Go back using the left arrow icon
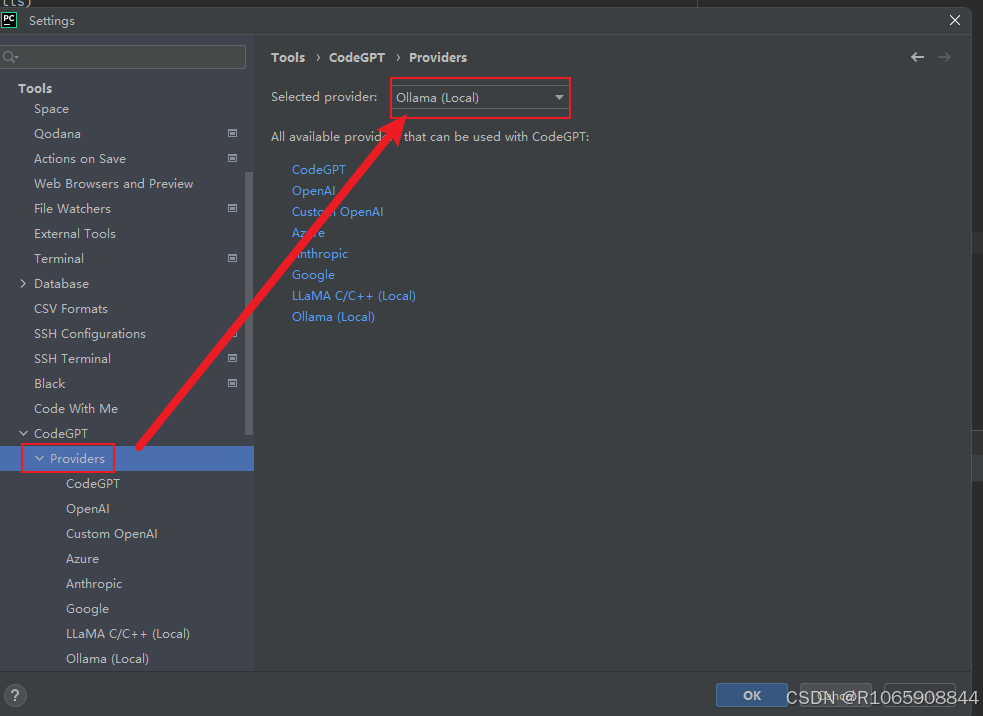The width and height of the screenshot is (983, 716). pyautogui.click(x=917, y=57)
